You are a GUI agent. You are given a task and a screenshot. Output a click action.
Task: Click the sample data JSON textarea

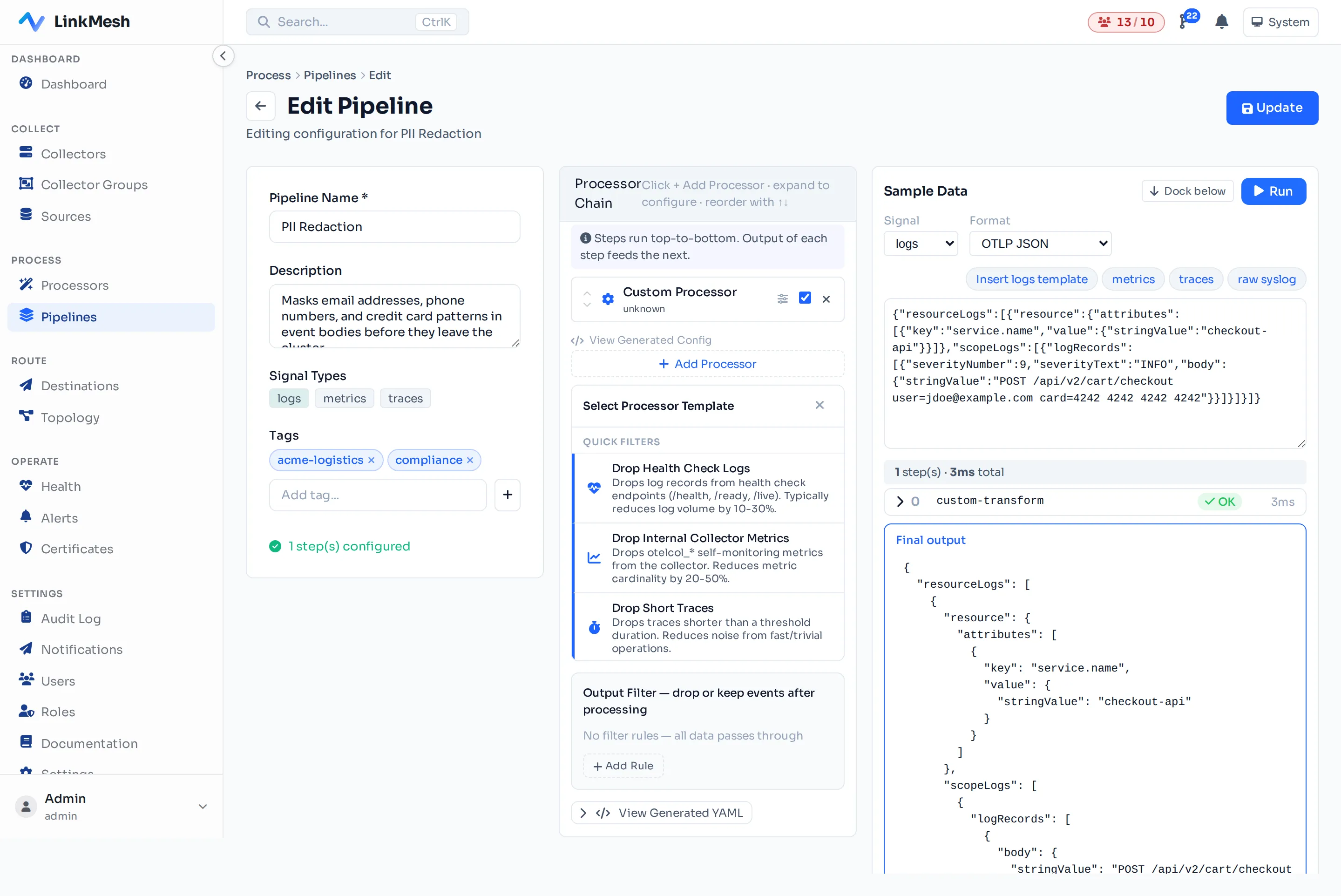click(x=1094, y=373)
